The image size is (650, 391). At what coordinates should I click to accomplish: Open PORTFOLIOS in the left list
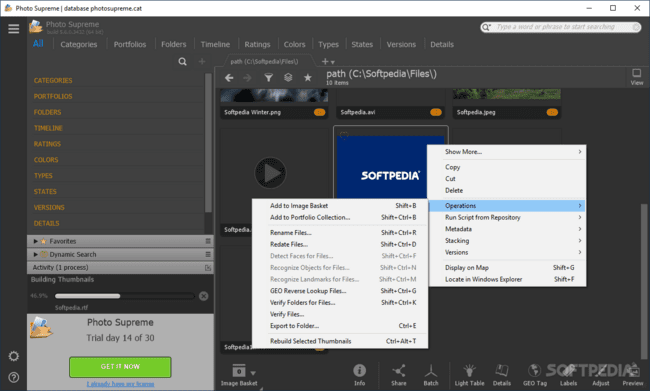pos(53,96)
